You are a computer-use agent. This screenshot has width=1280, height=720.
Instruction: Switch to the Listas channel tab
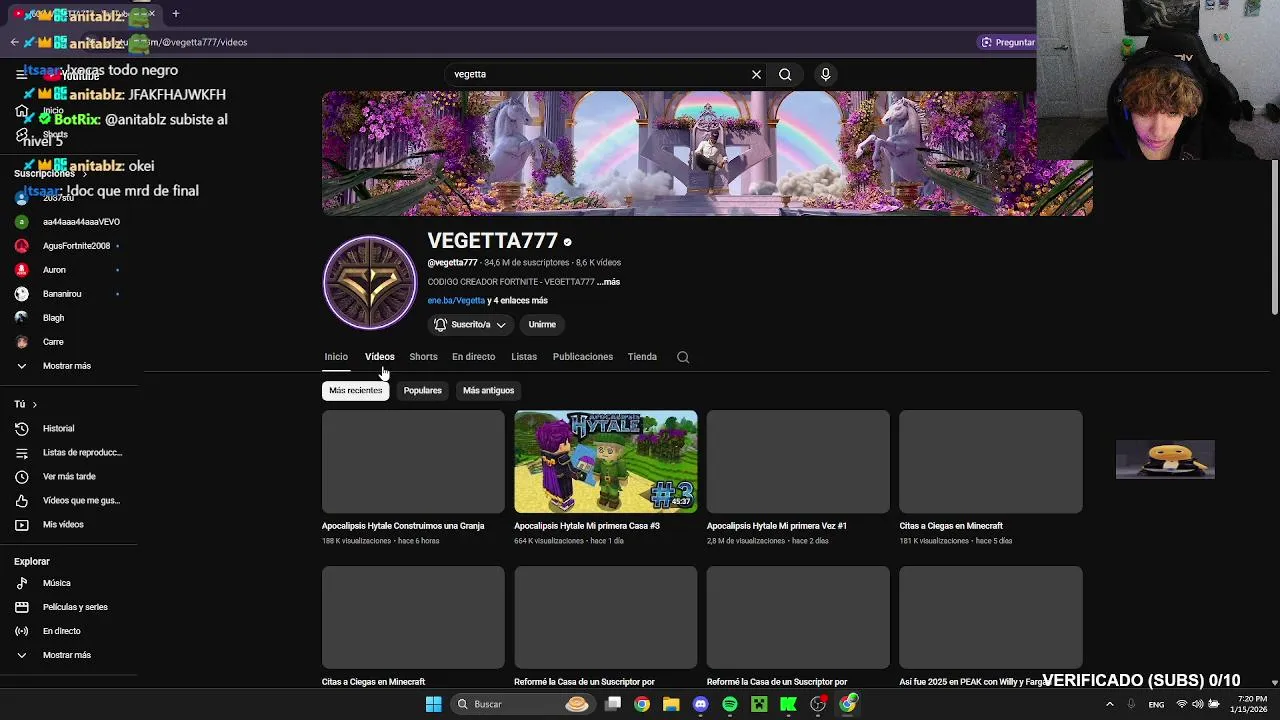(x=524, y=357)
